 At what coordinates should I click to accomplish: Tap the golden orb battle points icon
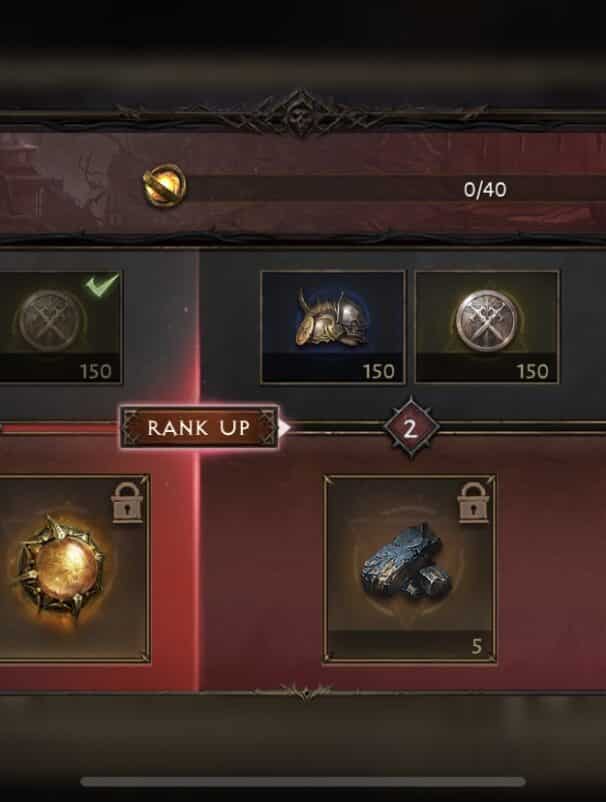[164, 185]
